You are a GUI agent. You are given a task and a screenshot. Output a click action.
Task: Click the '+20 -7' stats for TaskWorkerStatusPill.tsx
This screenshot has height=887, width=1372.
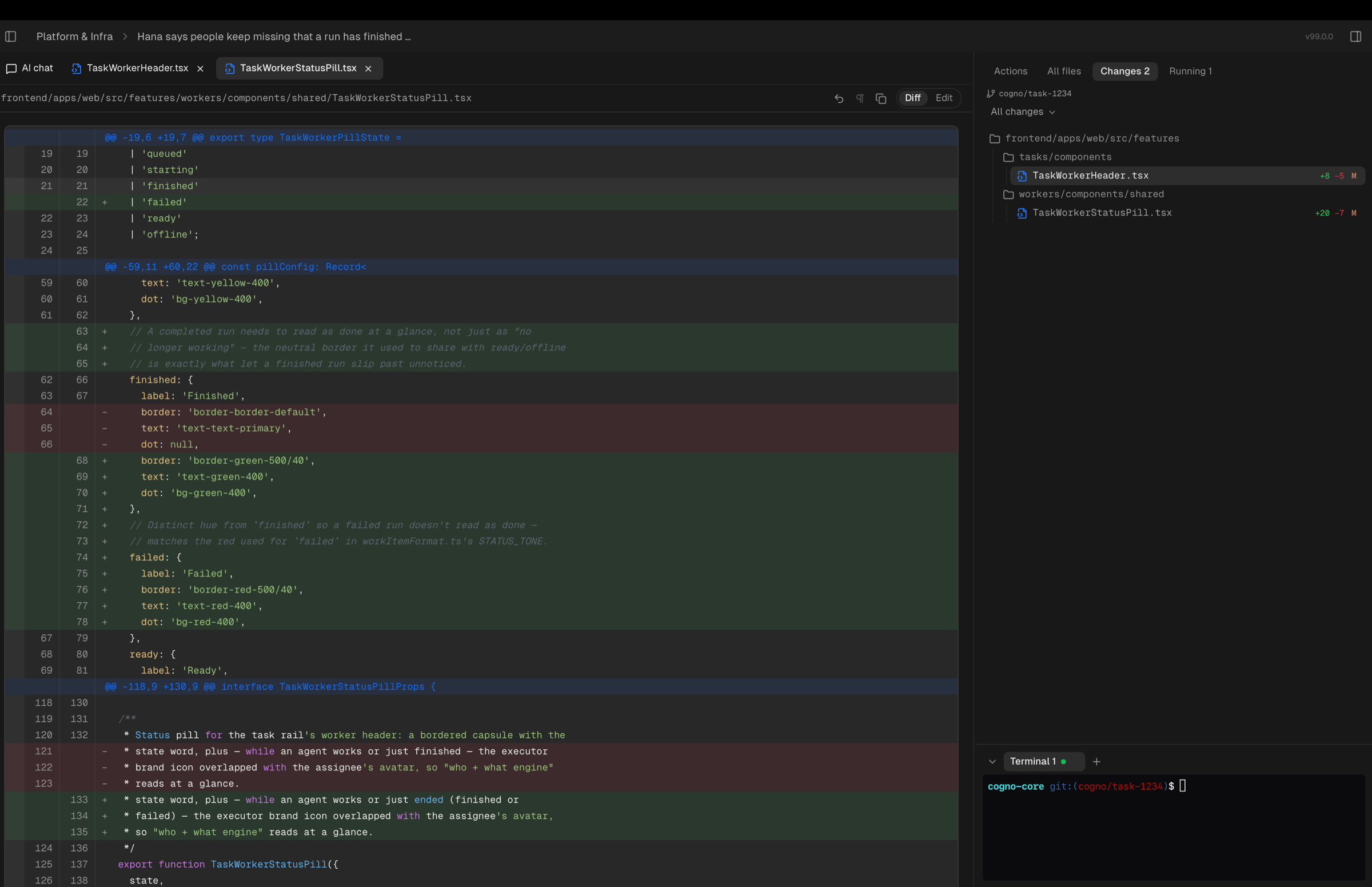point(1329,213)
